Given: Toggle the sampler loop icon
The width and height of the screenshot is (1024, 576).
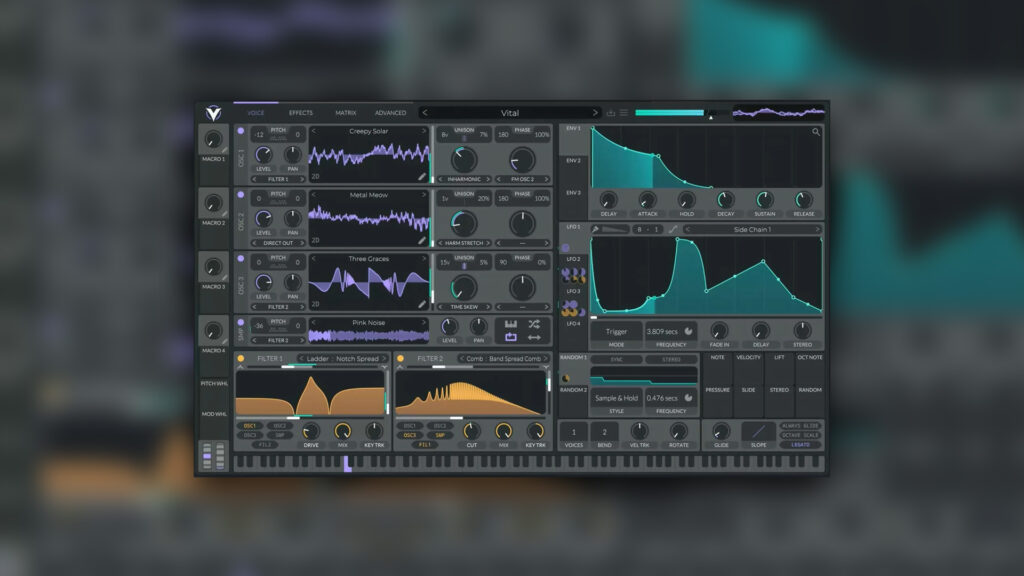Looking at the screenshot, I should coord(511,337).
